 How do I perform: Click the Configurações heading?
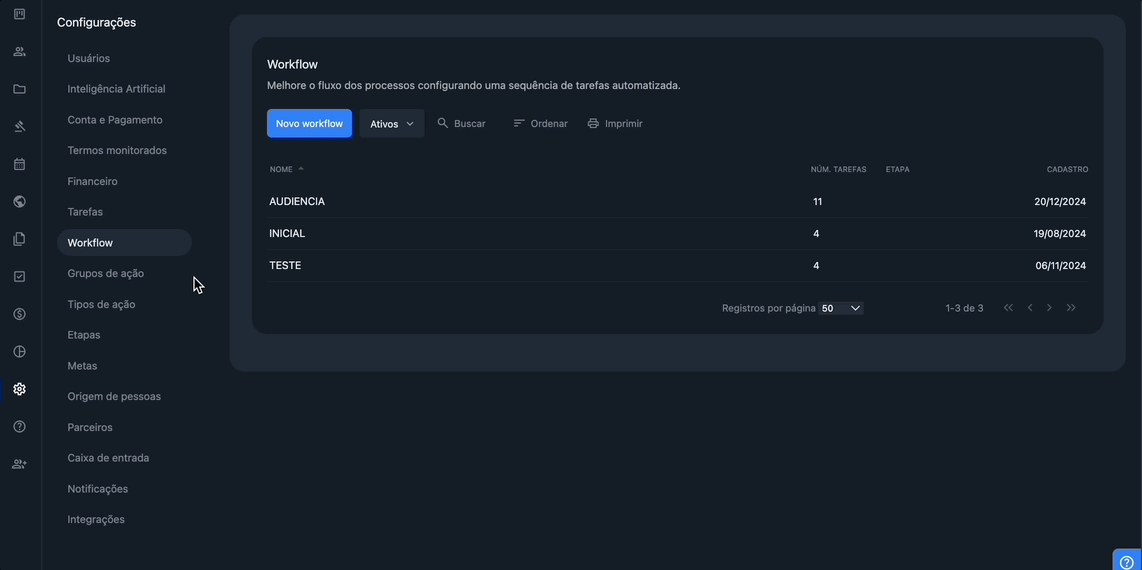pyautogui.click(x=96, y=23)
